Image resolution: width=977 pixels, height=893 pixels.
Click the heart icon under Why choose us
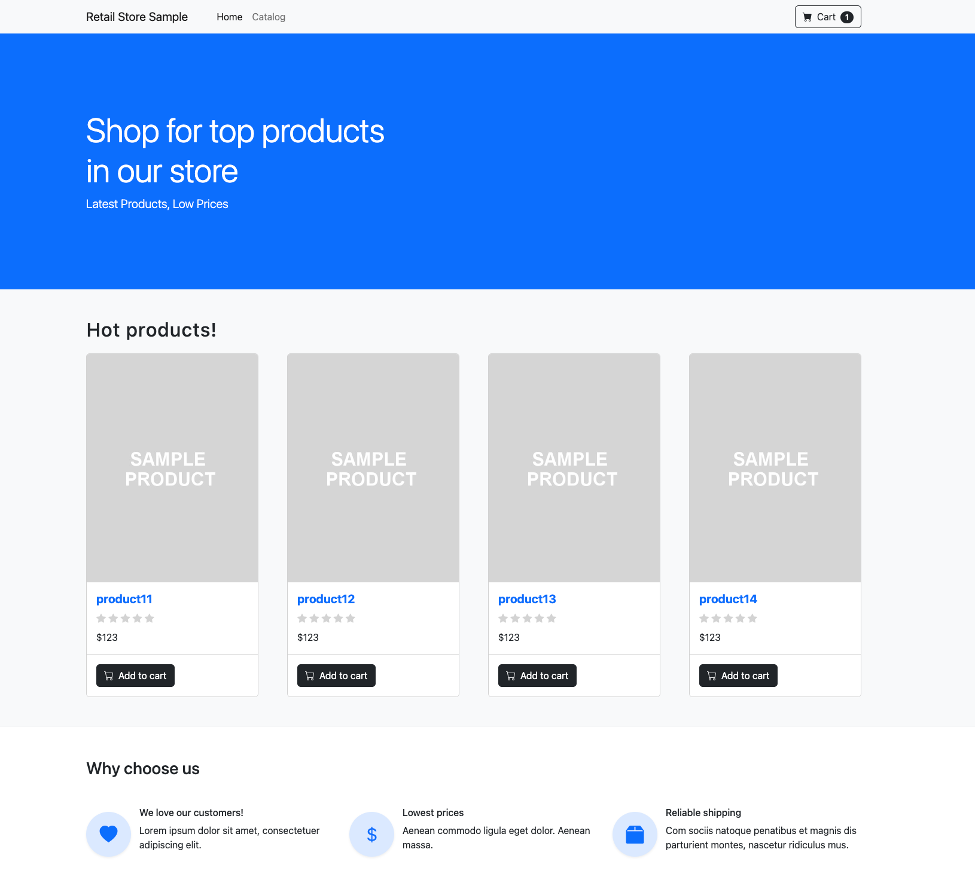(108, 833)
